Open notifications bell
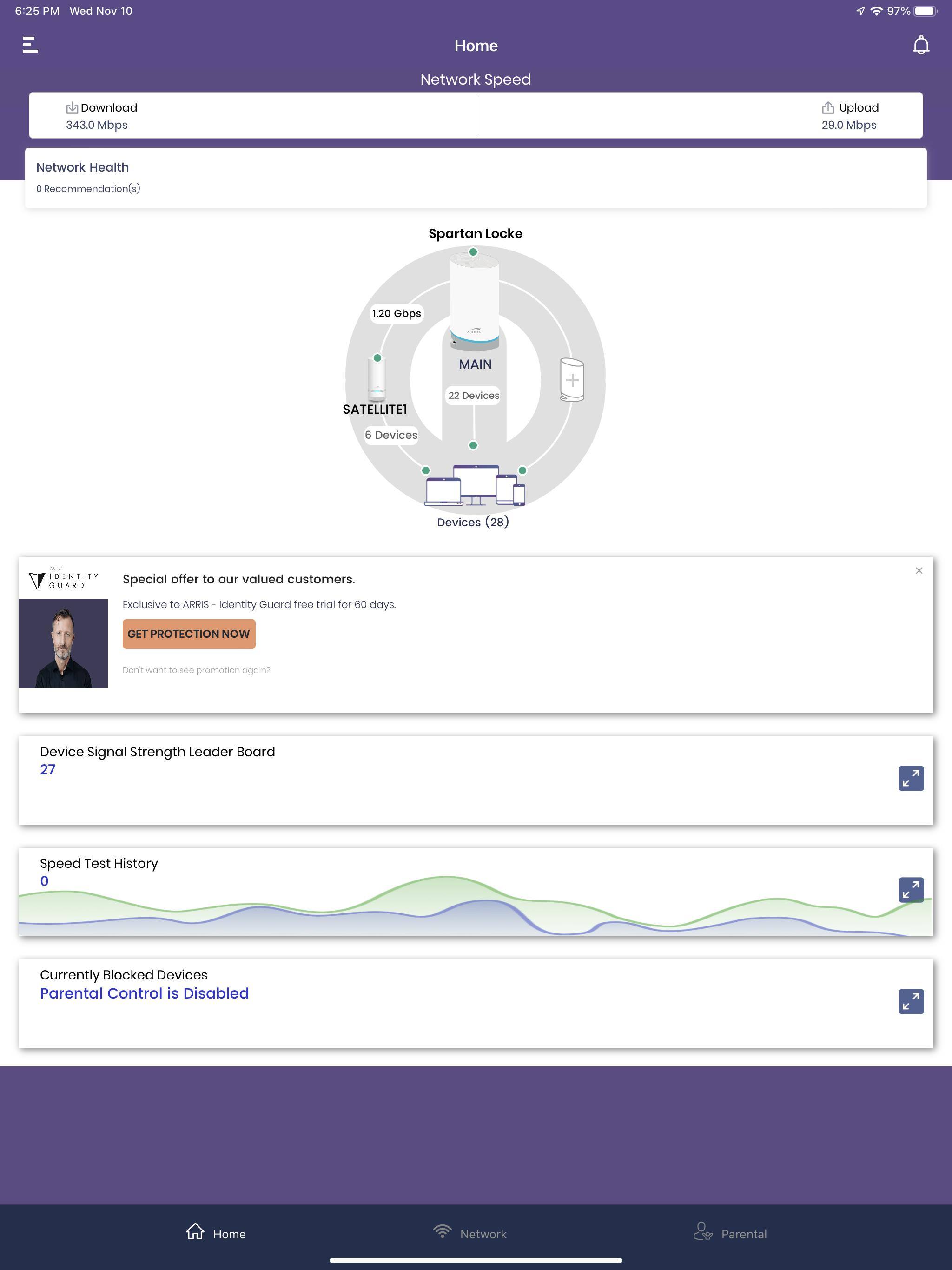The width and height of the screenshot is (952, 1270). tap(920, 46)
